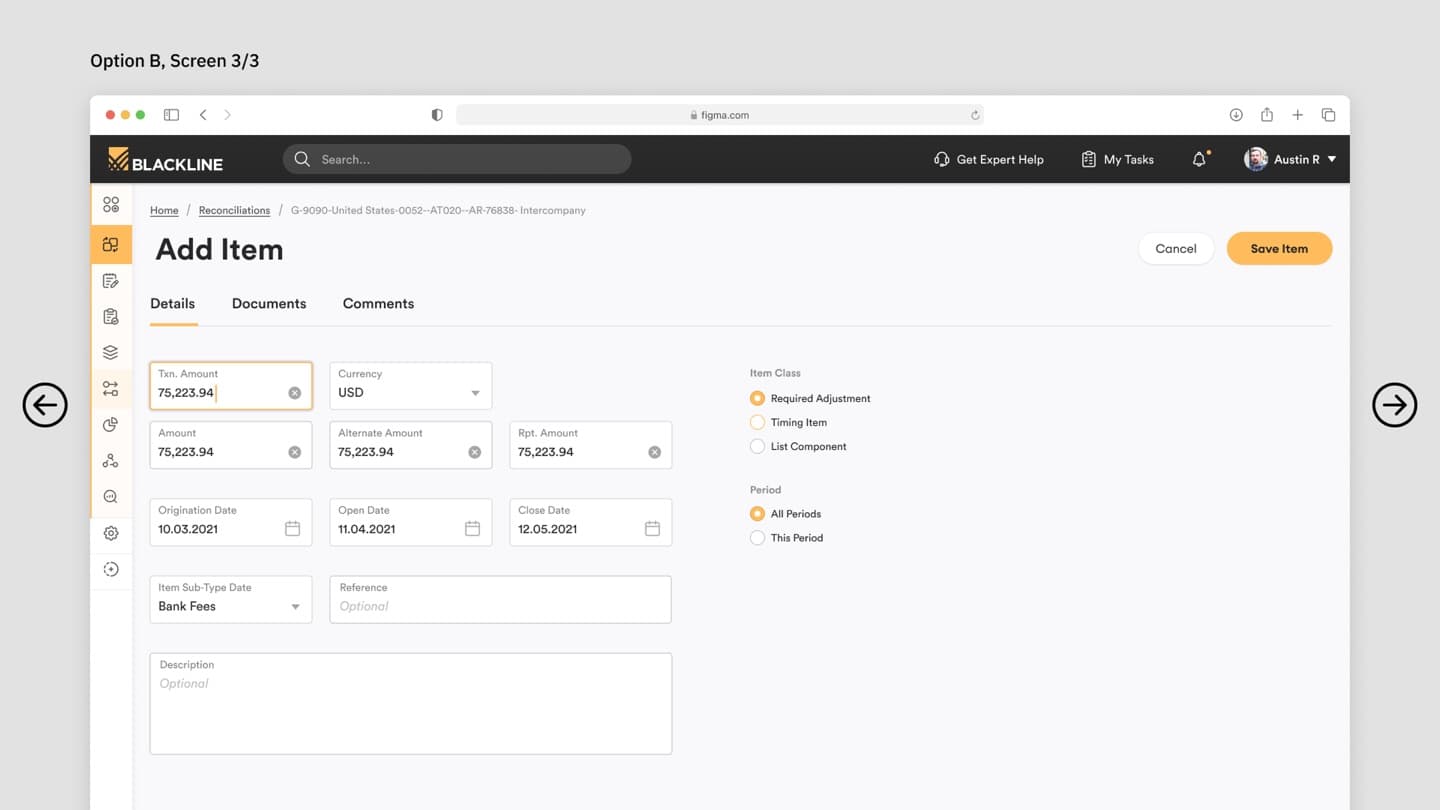
Task: Select the All Periods radio button
Action: click(x=757, y=513)
